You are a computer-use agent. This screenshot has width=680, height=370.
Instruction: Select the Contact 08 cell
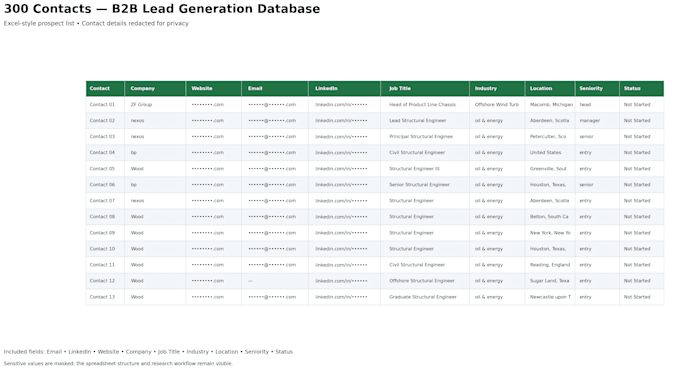pos(105,217)
